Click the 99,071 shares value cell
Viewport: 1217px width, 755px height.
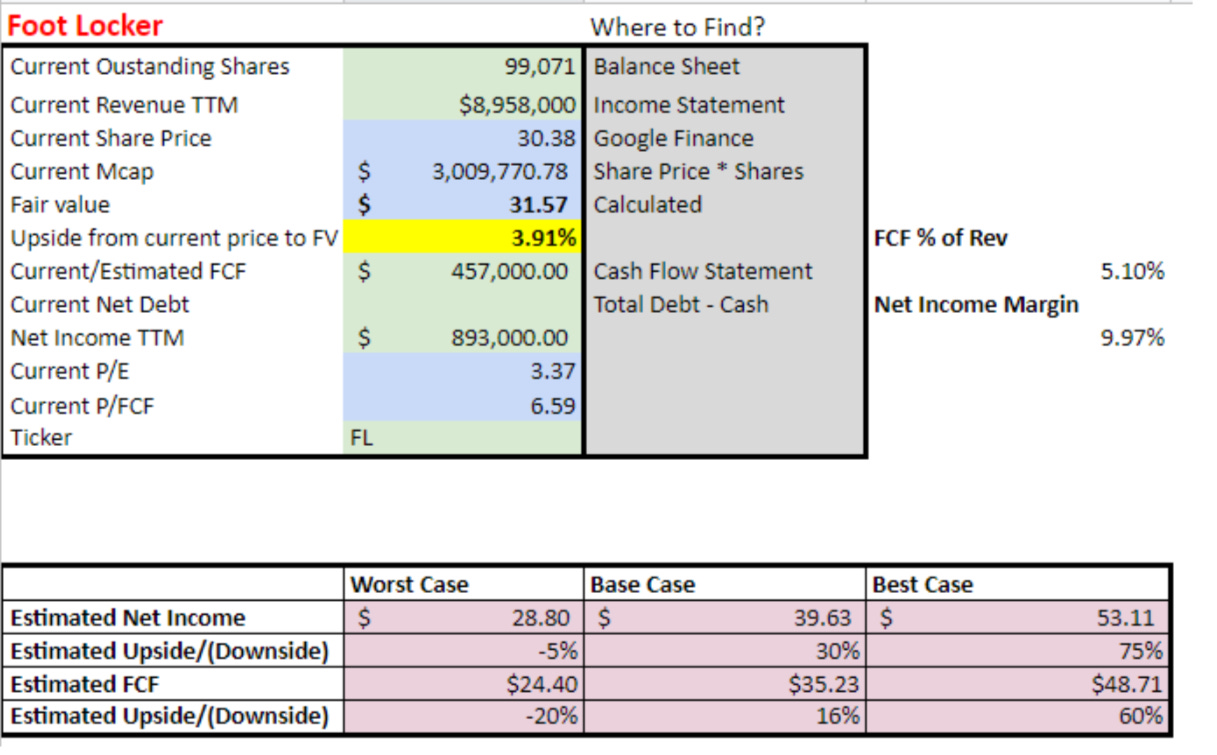pos(462,67)
